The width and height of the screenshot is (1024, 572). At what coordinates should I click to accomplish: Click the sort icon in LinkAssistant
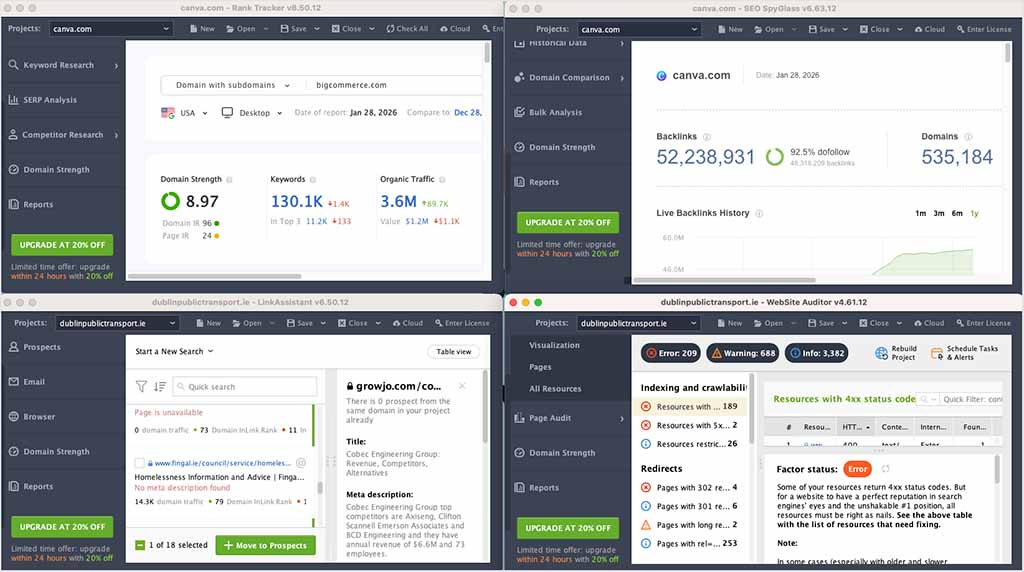pos(160,387)
